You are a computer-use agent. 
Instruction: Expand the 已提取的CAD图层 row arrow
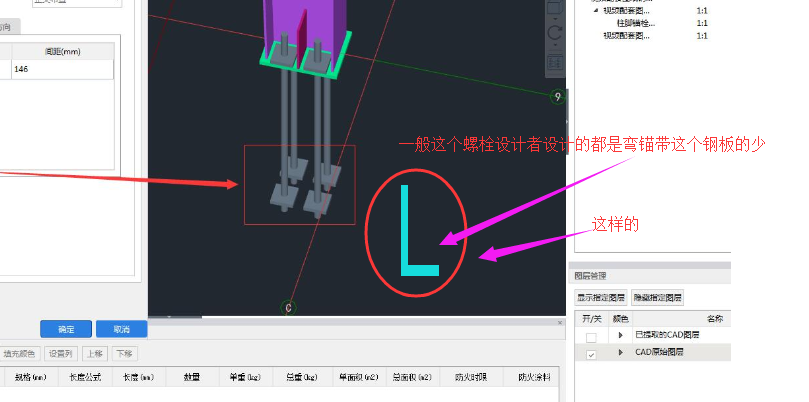coord(621,335)
